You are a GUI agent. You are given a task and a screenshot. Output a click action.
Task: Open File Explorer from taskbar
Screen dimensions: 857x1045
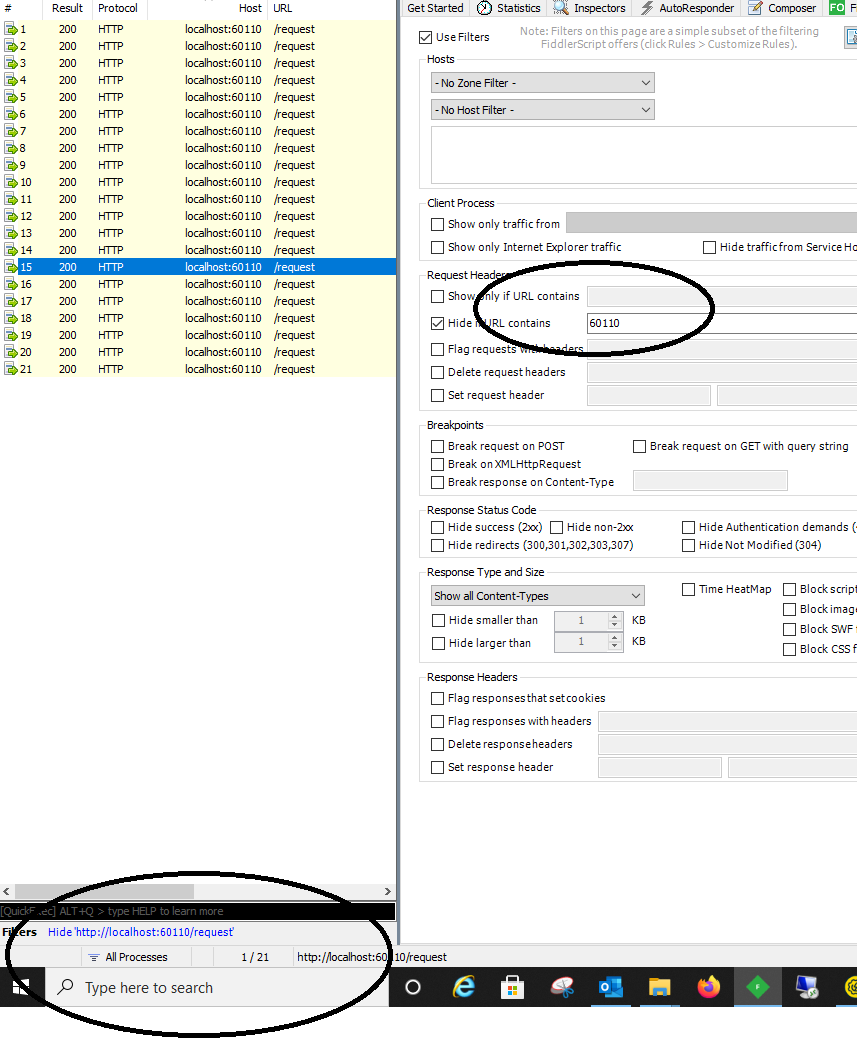coord(659,987)
